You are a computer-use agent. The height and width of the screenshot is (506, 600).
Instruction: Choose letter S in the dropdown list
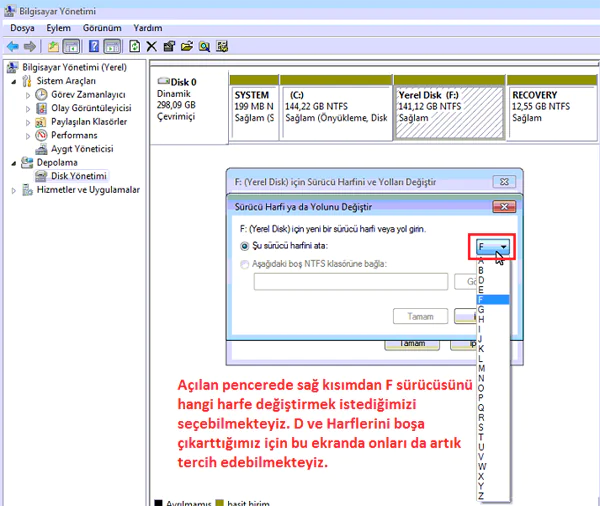coord(493,427)
